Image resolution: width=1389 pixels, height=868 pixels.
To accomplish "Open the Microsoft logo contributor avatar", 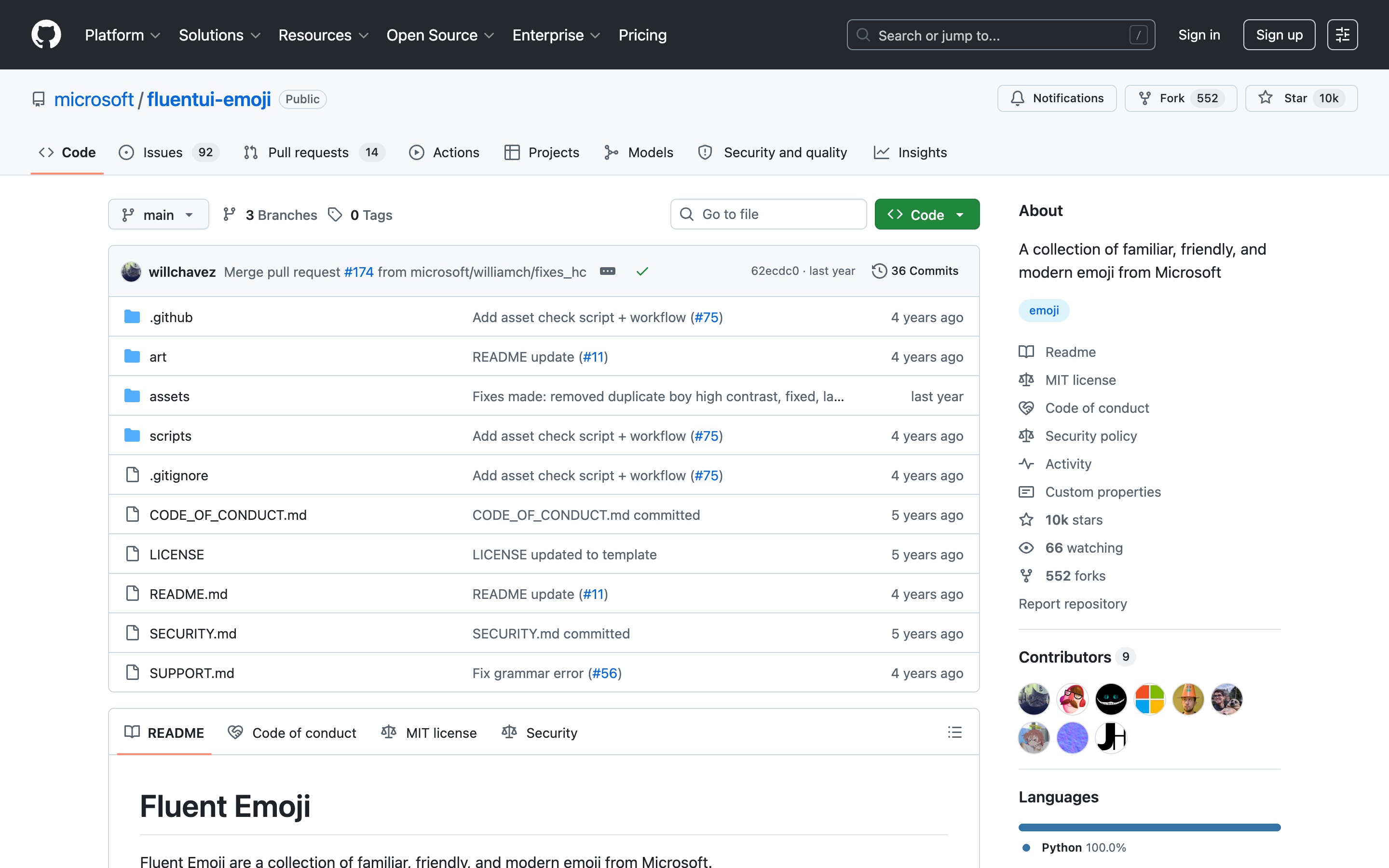I will [1149, 699].
